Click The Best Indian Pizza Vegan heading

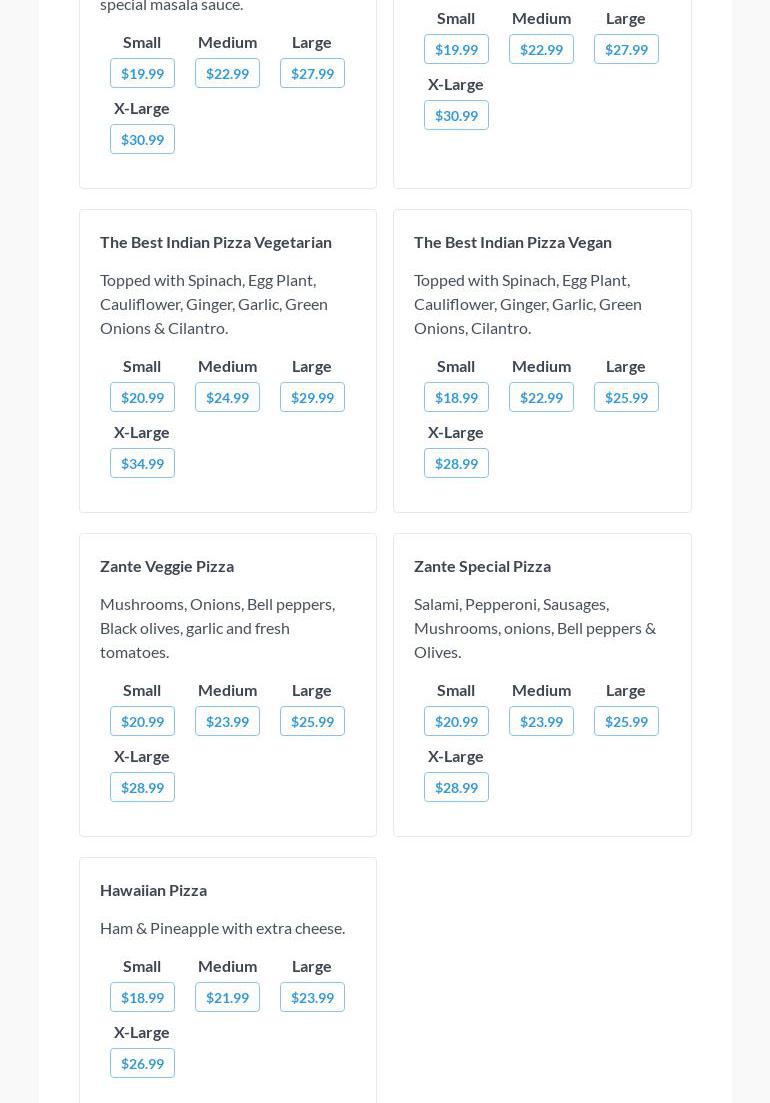[x=512, y=242]
